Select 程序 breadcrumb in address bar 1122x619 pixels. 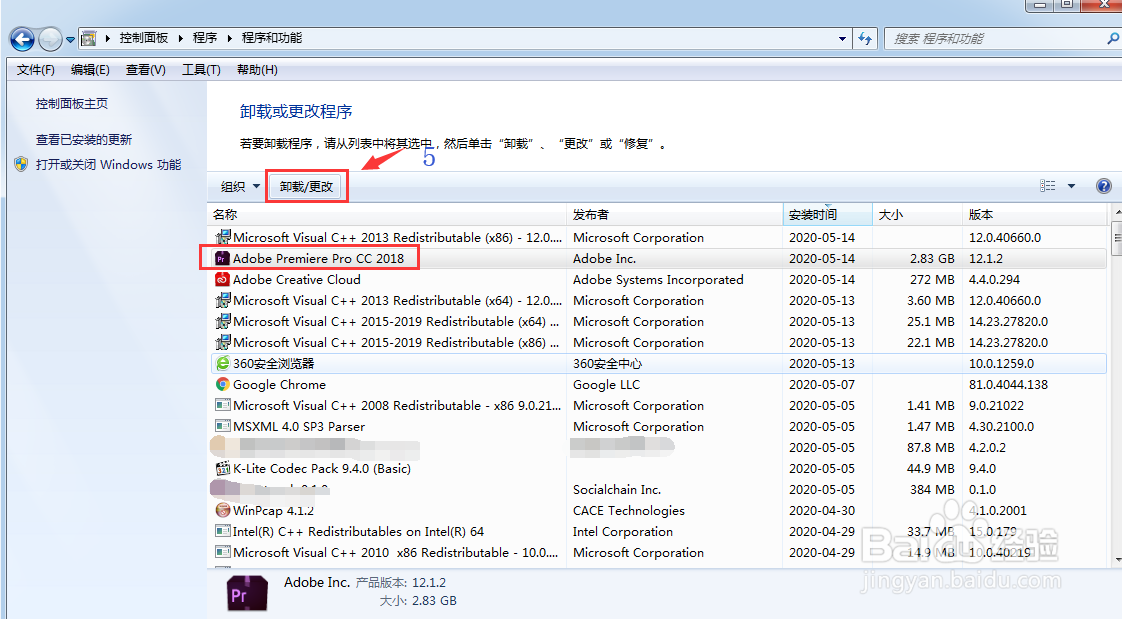[x=205, y=38]
